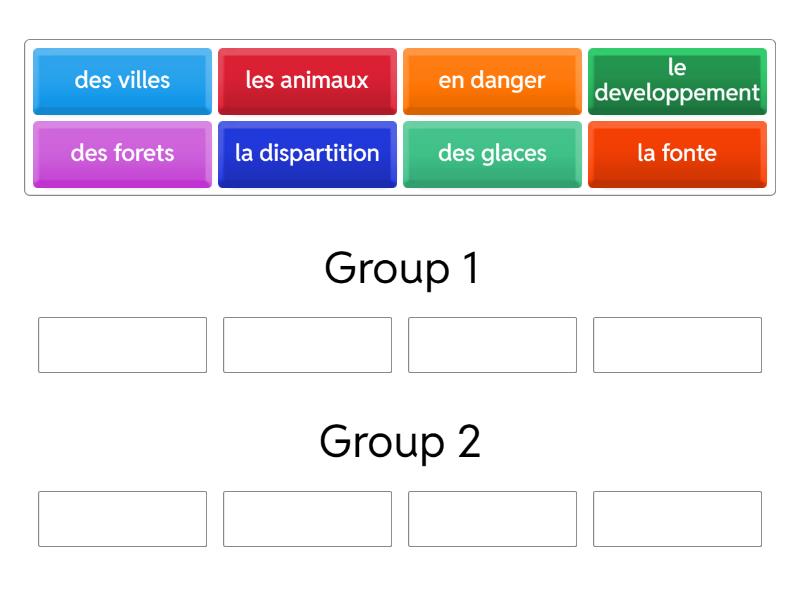Click the 'Group 2' heading

click(401, 442)
